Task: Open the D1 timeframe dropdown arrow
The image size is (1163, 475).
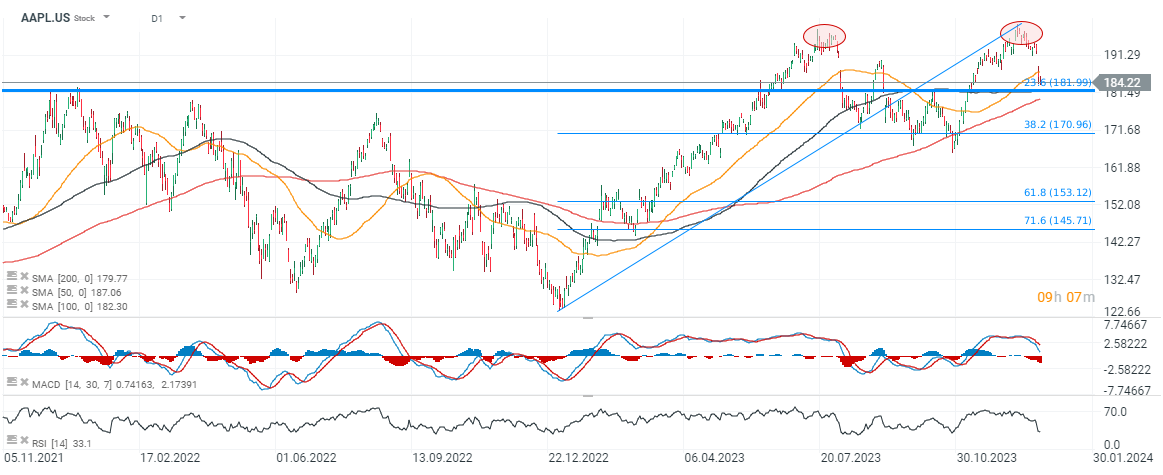Action: point(182,17)
